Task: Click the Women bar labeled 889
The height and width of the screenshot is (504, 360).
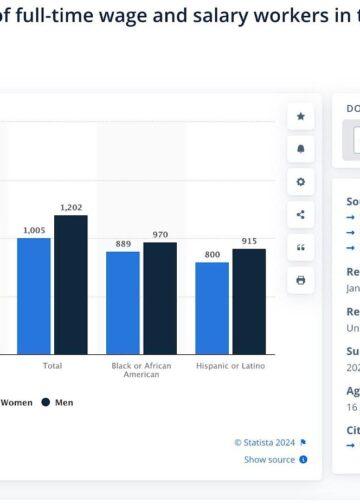Action: [123, 303]
